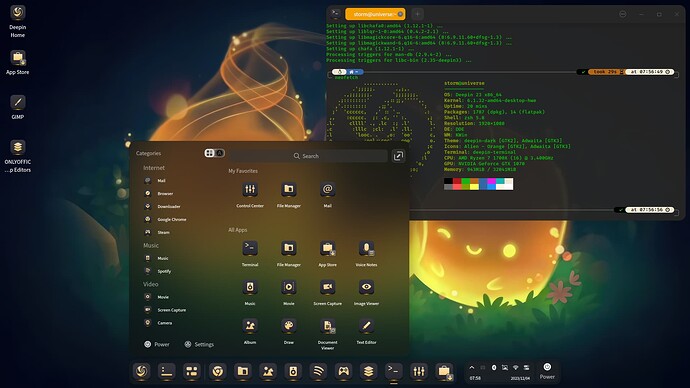The height and width of the screenshot is (388, 690).
Task: Open Spotify from the dock
Action: click(x=318, y=372)
